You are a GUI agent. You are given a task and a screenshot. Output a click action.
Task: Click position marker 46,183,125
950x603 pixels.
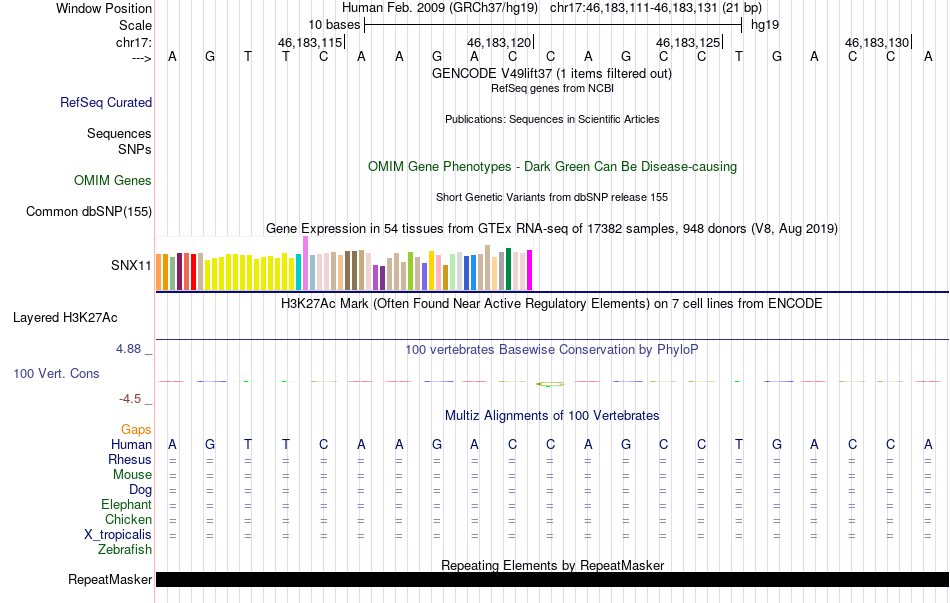click(688, 42)
